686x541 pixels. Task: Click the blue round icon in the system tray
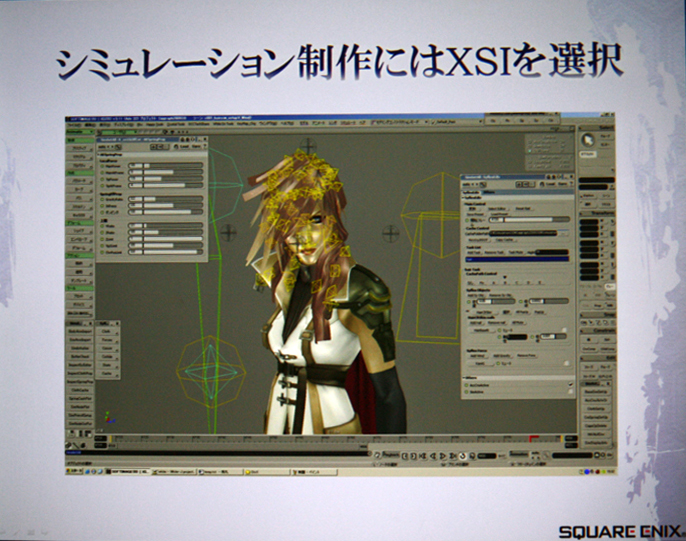point(587,472)
